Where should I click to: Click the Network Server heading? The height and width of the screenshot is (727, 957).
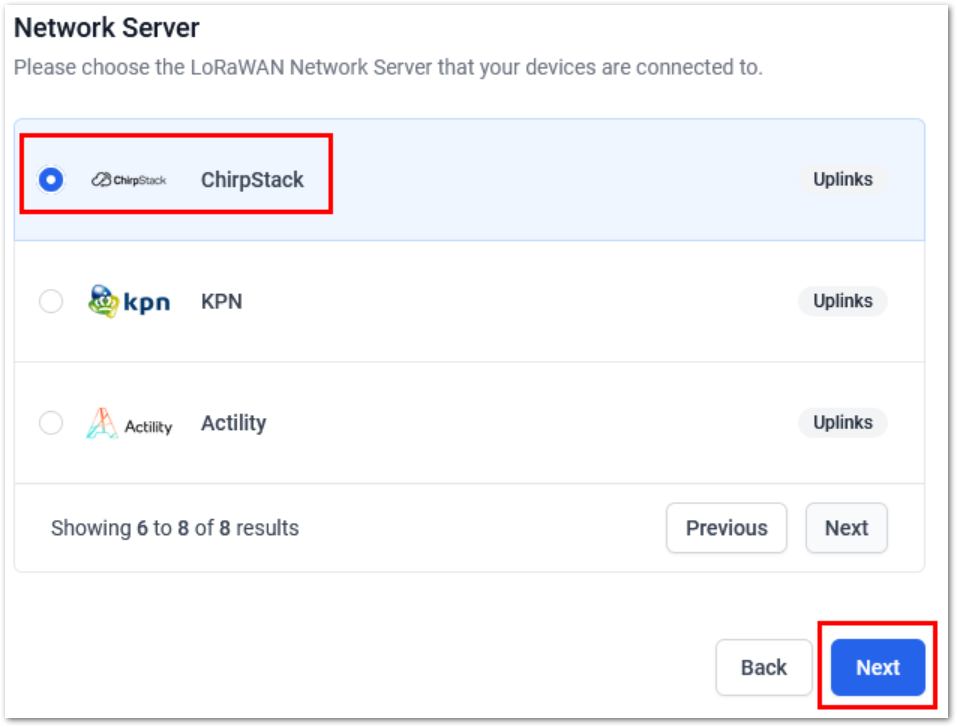point(106,28)
